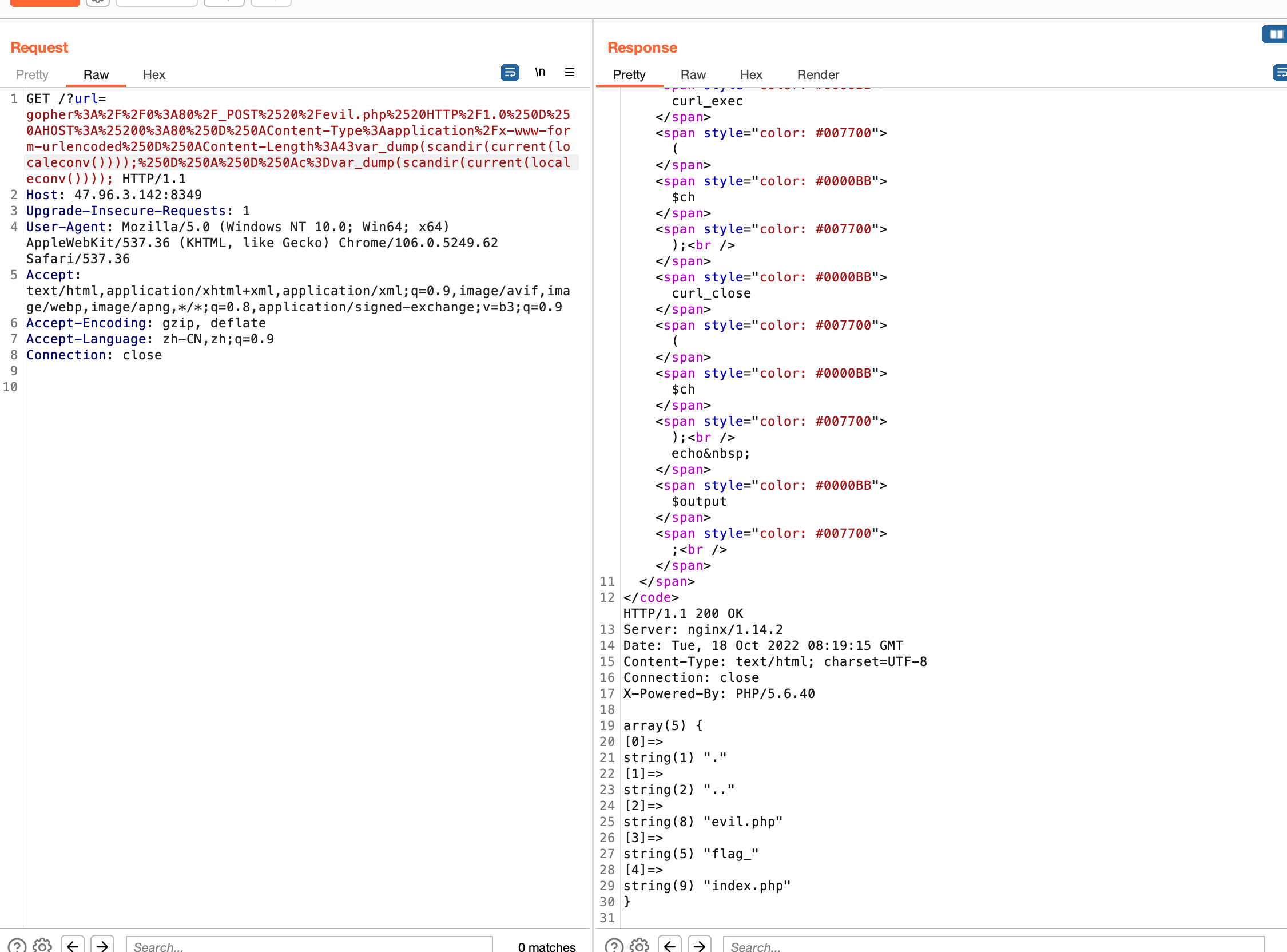Screen dimensions: 1287x952
Task: Click the 'Accept:' header name on line 5
Action: (54, 275)
